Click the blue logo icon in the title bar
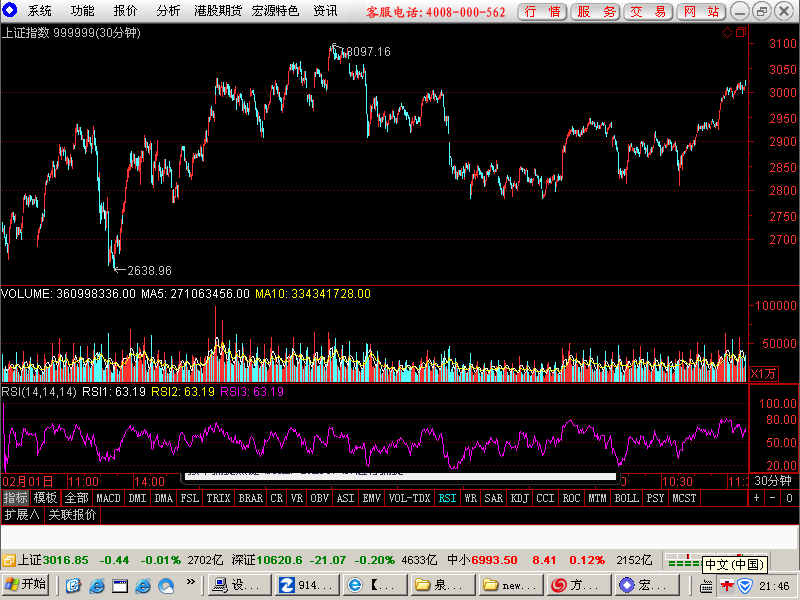800x600 pixels. [10, 10]
